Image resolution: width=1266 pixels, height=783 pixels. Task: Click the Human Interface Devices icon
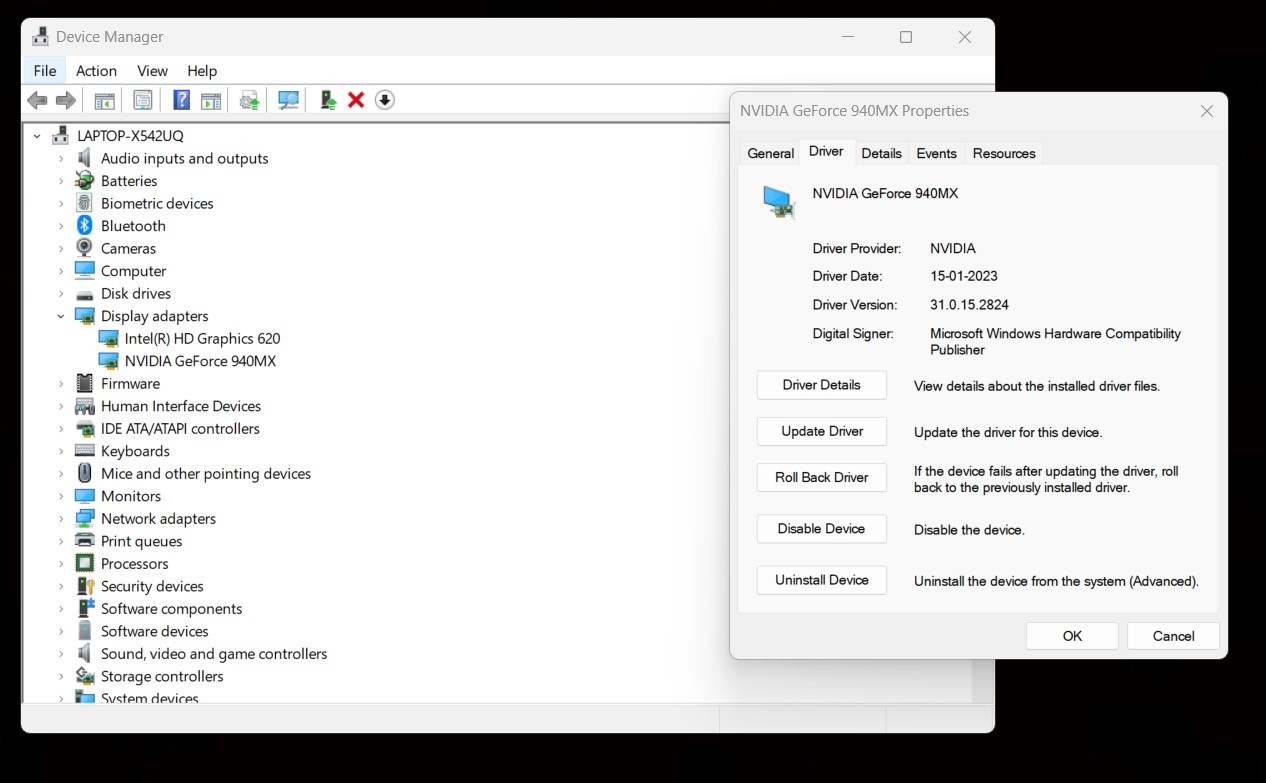[x=85, y=406]
